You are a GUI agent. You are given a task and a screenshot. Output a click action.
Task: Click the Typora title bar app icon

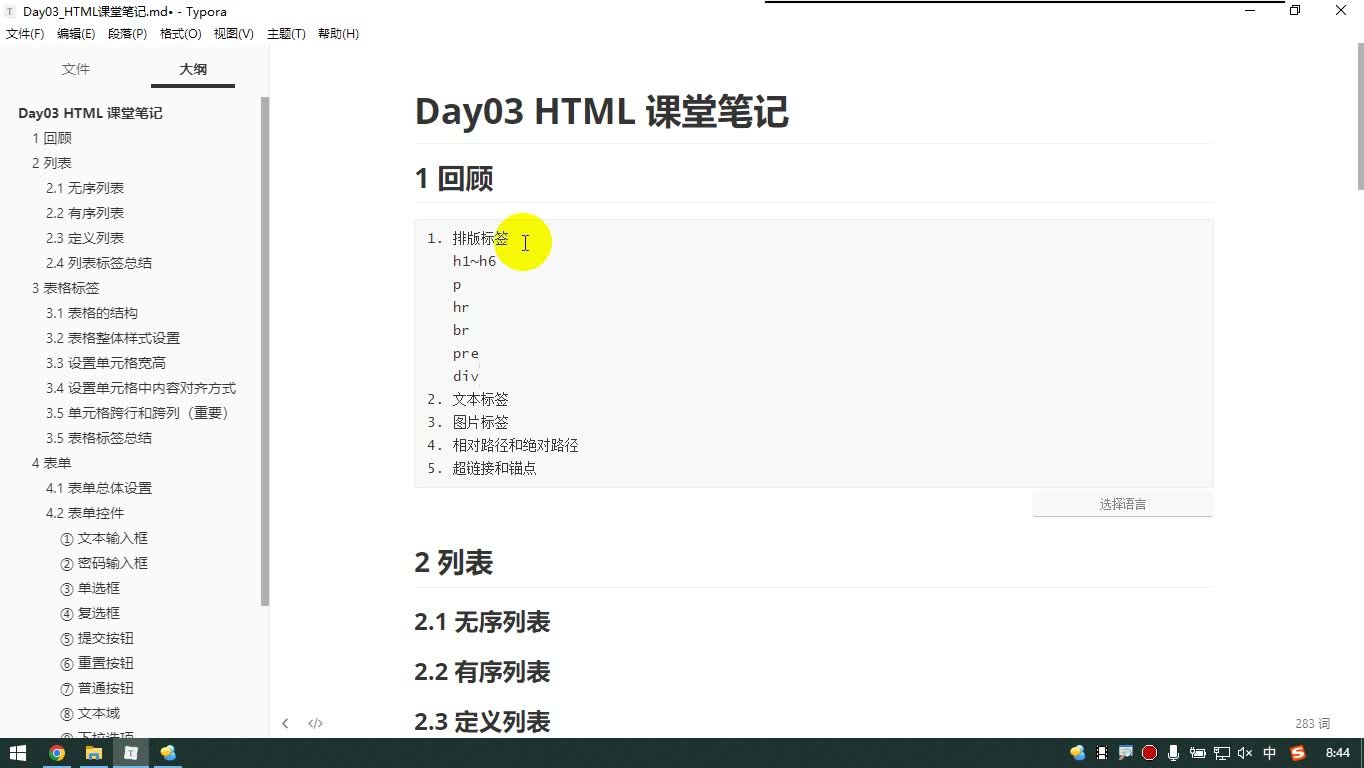[10, 12]
